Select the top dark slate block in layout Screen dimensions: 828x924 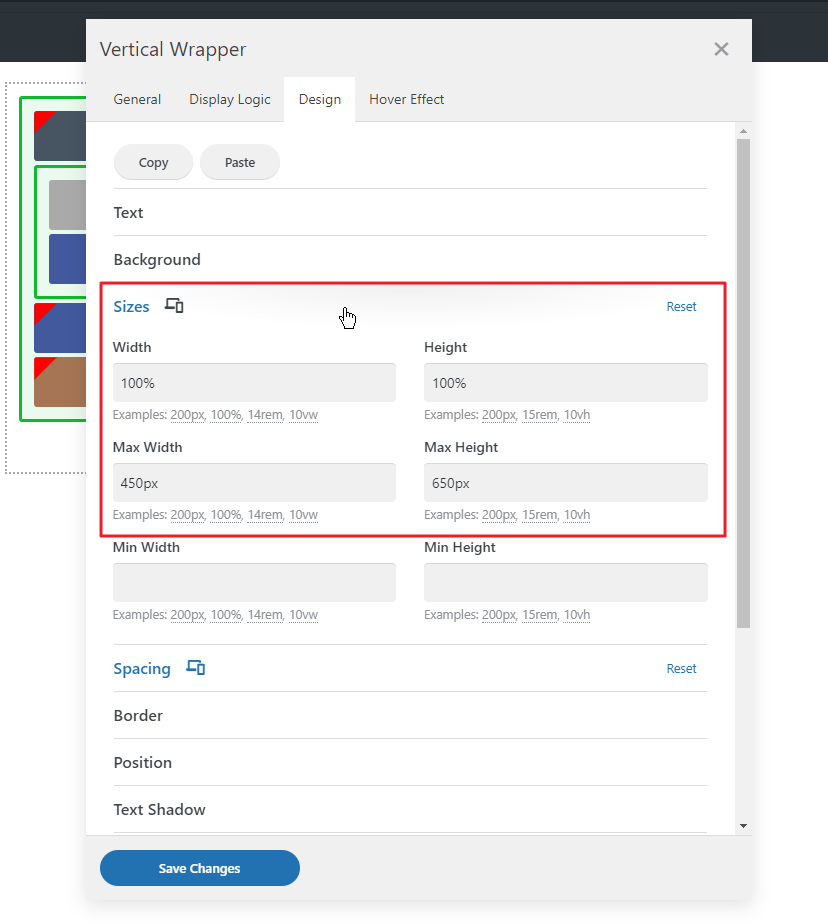pyautogui.click(x=60, y=136)
